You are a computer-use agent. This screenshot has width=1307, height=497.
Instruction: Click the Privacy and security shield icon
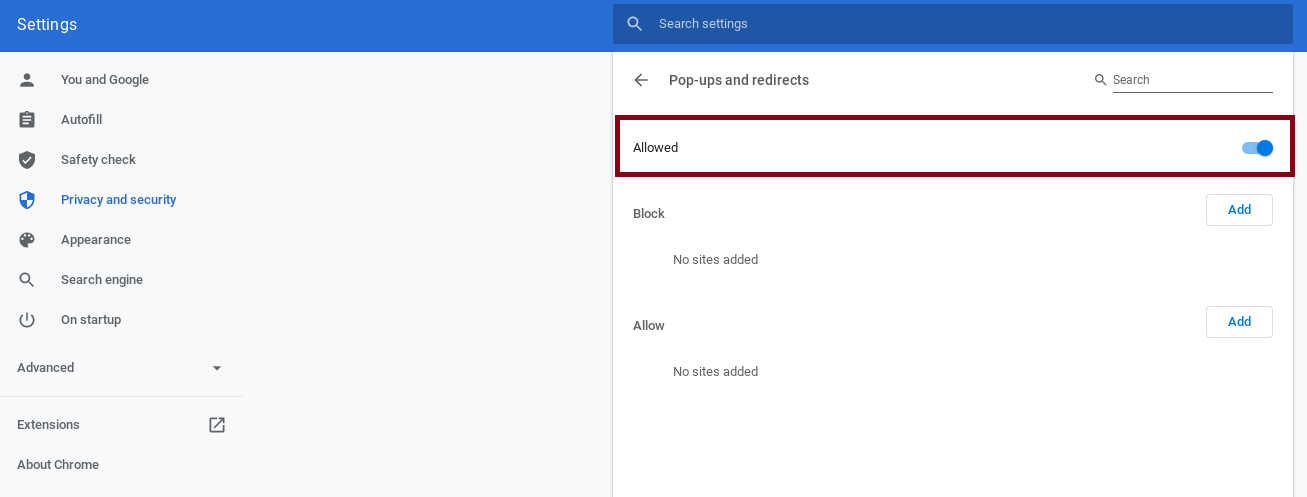tap(27, 200)
